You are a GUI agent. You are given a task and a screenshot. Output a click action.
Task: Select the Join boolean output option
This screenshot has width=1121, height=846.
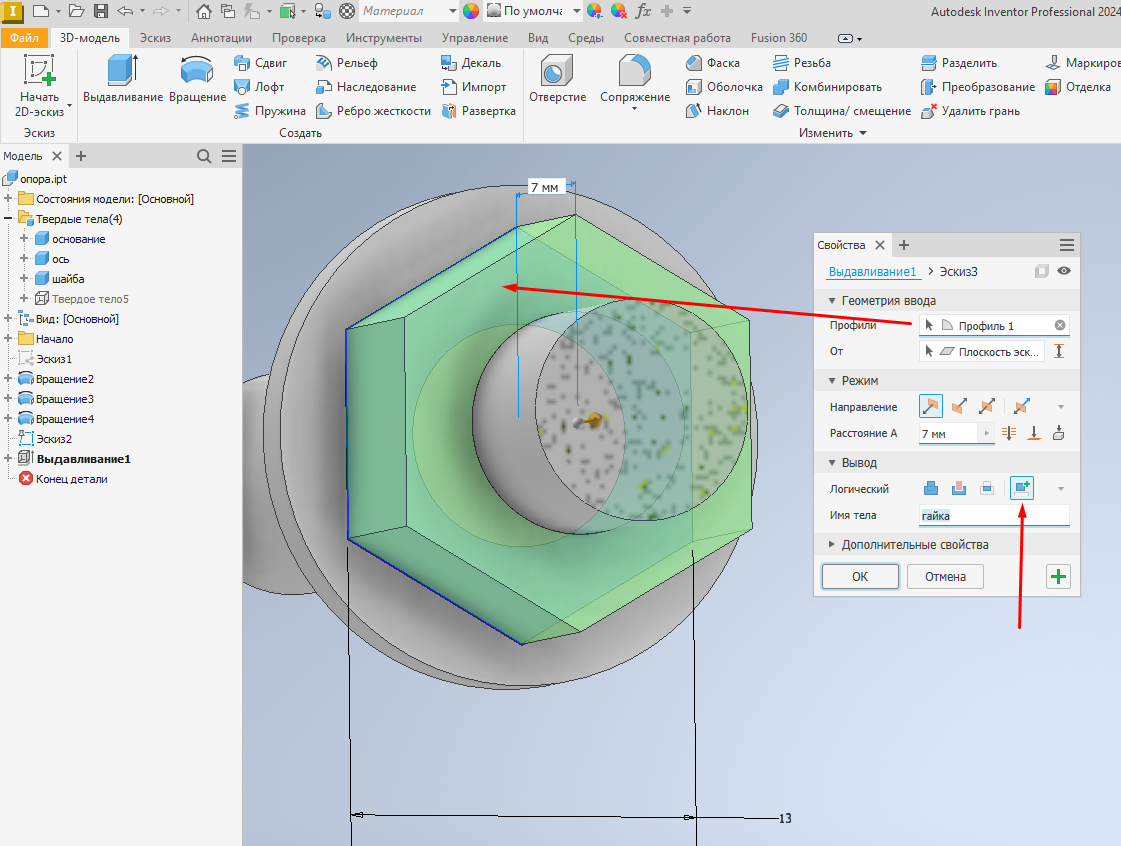[x=931, y=488]
